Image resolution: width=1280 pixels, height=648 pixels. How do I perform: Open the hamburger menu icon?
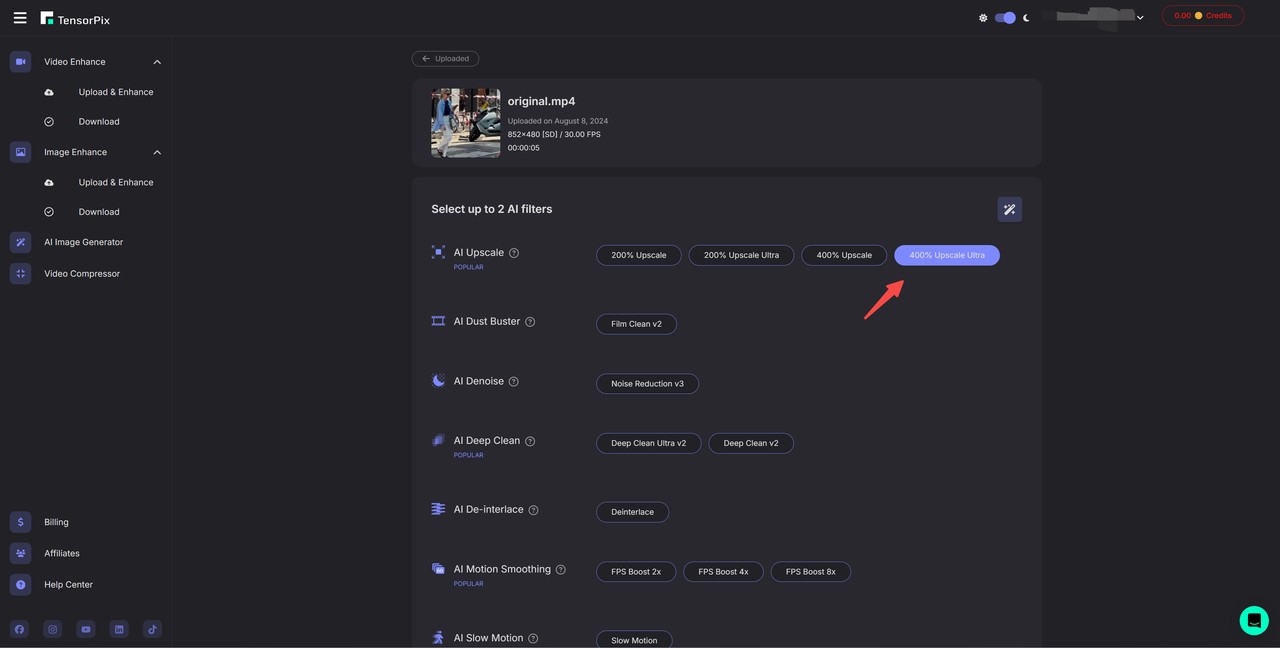coord(20,18)
